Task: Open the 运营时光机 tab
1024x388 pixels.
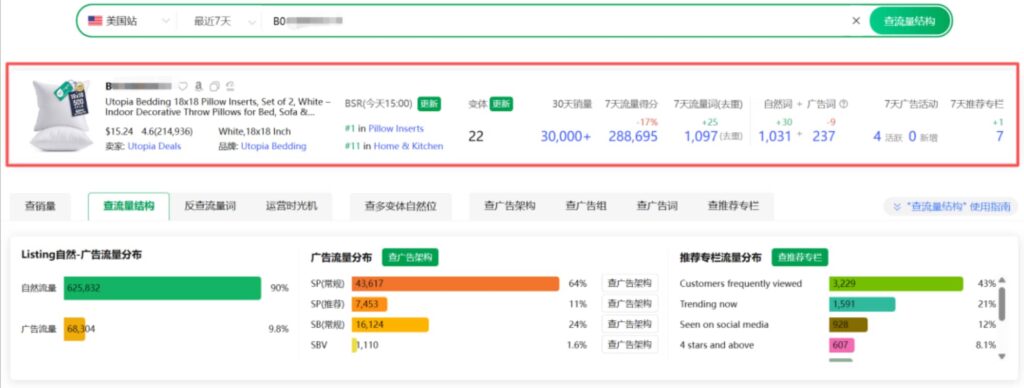Action: 291,206
